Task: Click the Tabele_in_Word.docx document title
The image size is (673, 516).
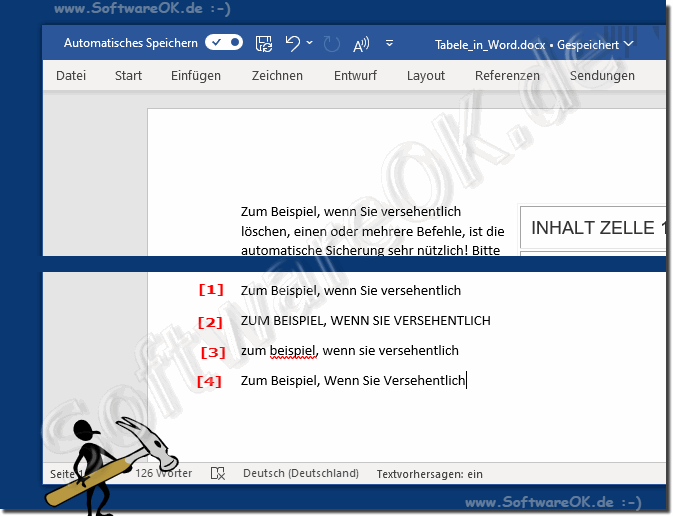Action: [x=490, y=45]
